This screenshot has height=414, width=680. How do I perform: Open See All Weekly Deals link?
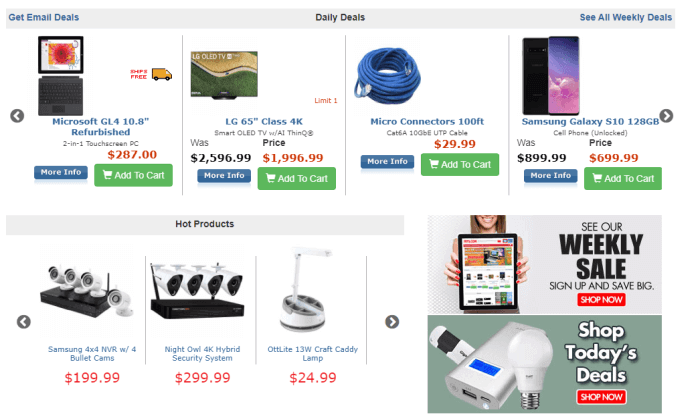[626, 17]
